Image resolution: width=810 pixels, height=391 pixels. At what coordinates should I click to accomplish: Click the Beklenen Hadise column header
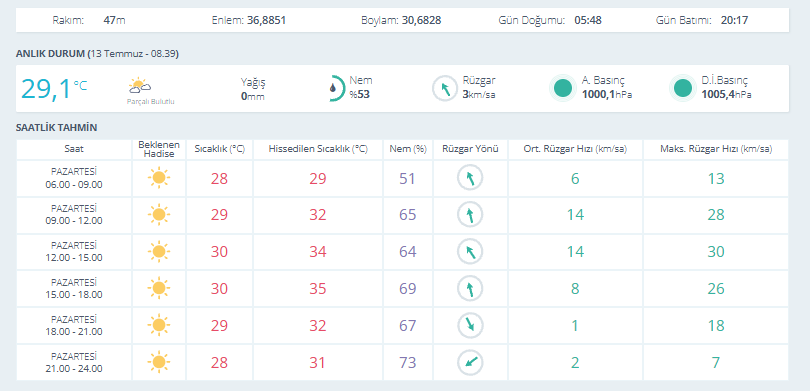pos(159,149)
